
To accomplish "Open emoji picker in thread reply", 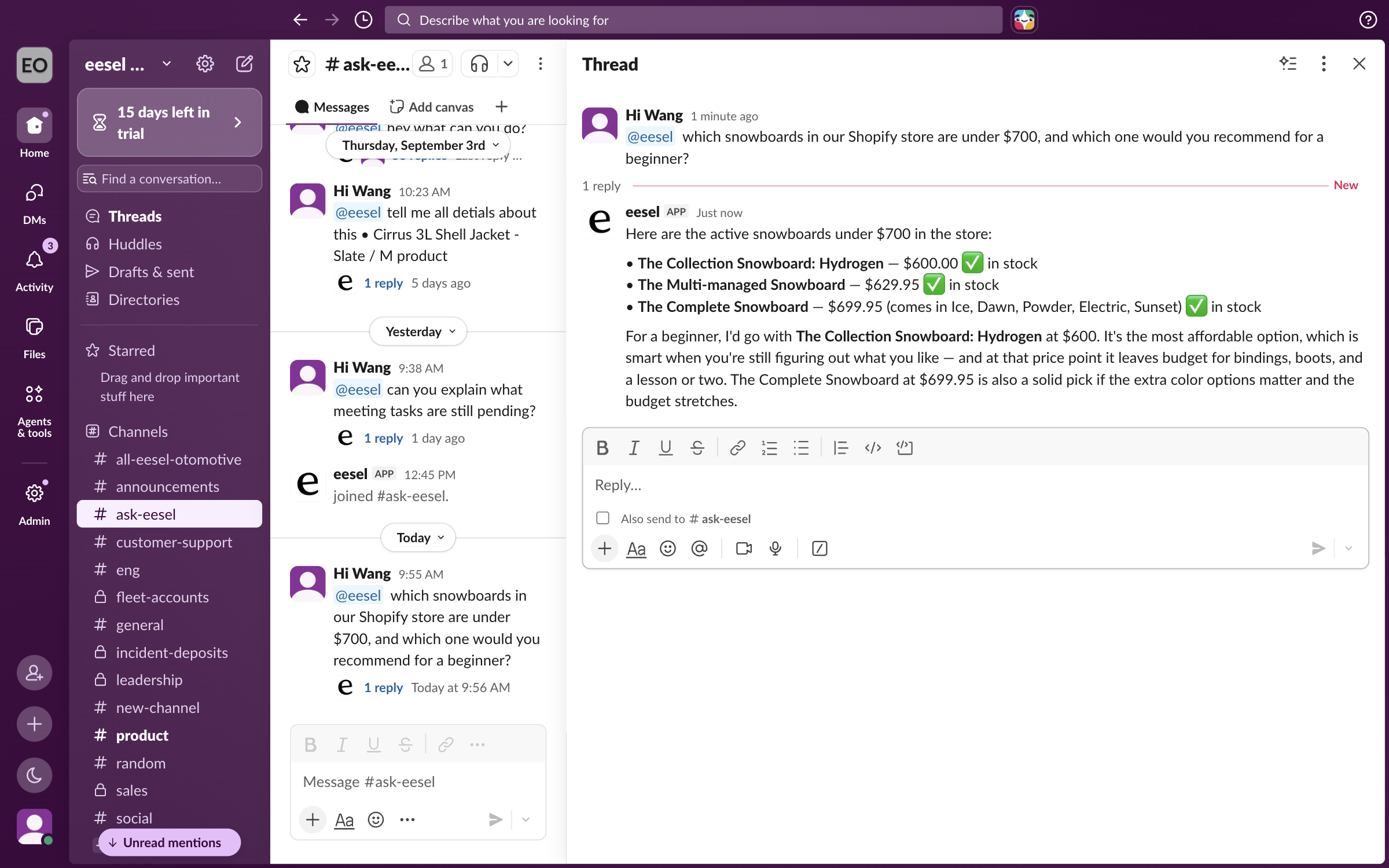I will click(x=668, y=549).
